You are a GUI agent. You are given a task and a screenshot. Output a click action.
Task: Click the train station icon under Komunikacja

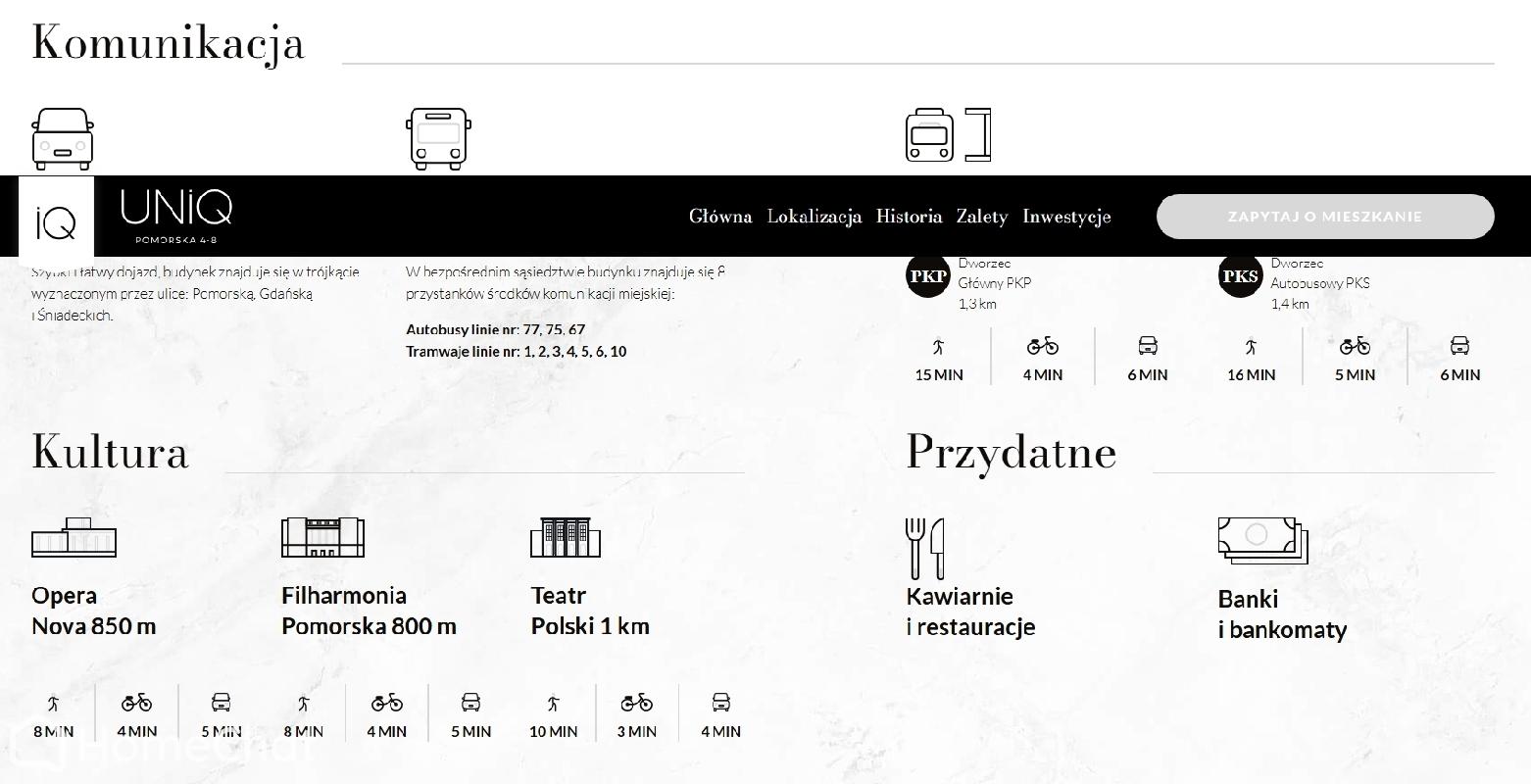pos(948,135)
